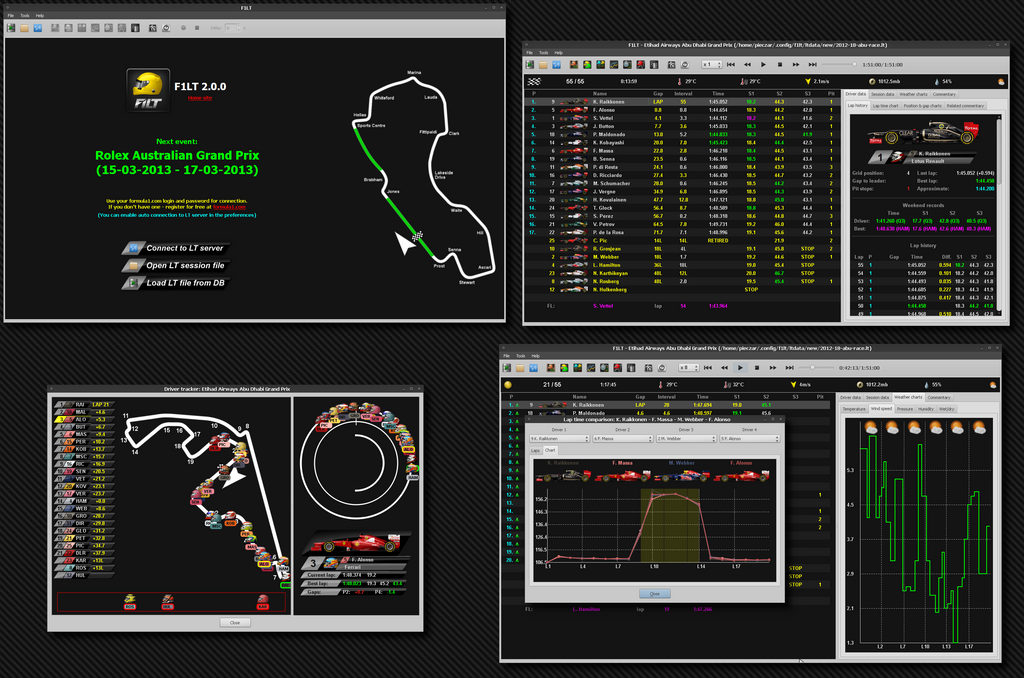
Task: Open the x1 playback speed box
Action: click(x=711, y=65)
